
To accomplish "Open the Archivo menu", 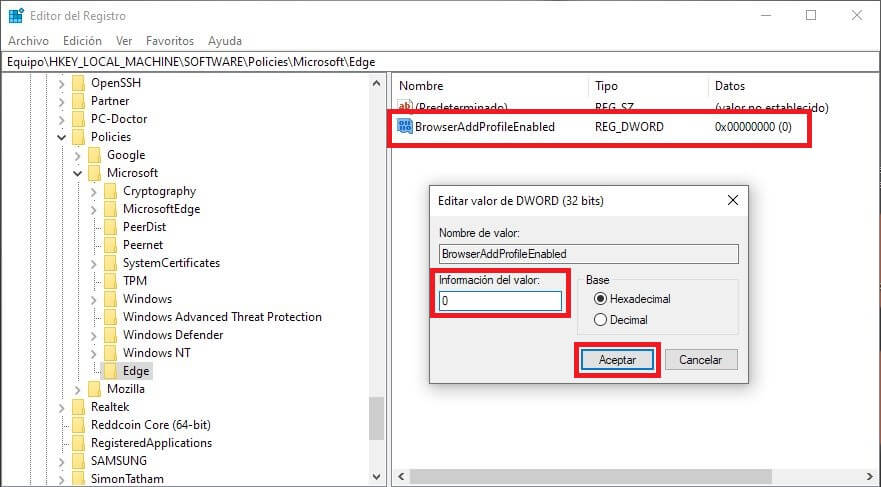I will 28,40.
